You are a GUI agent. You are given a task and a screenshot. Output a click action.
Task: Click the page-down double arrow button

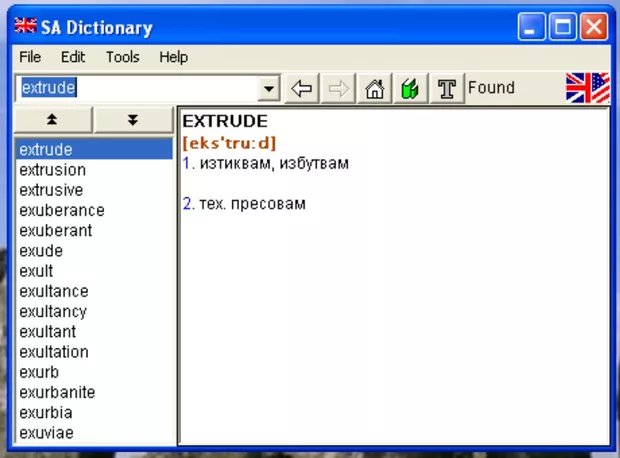point(133,119)
